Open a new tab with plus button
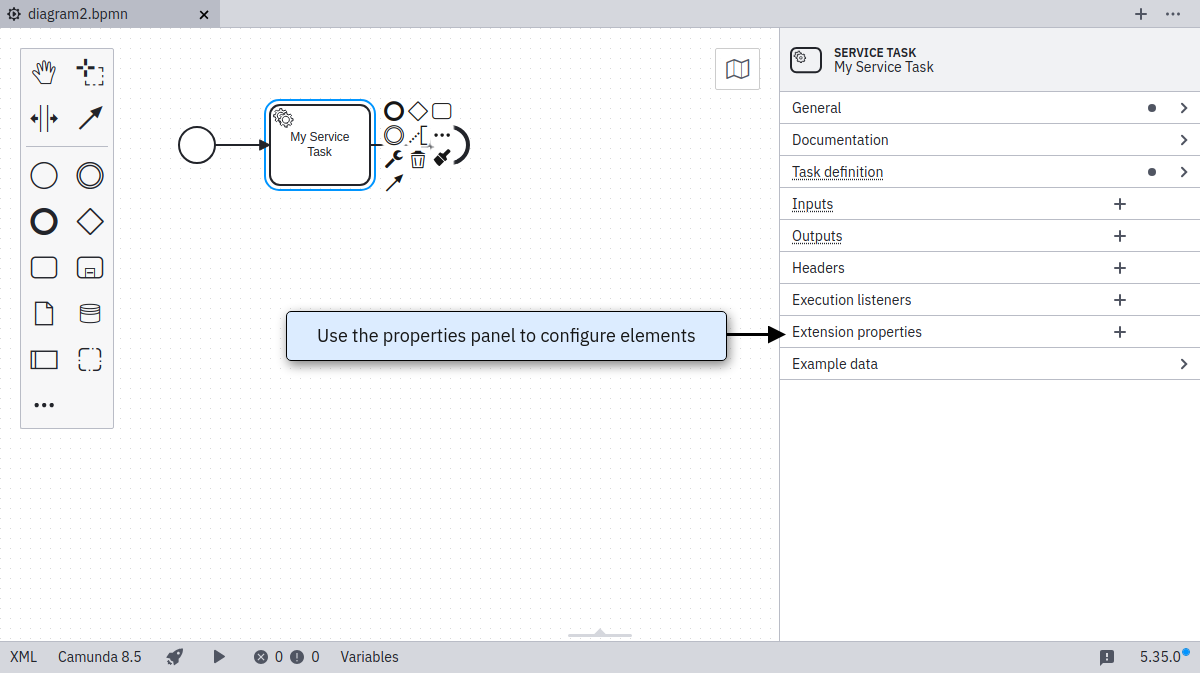 coord(1141,14)
